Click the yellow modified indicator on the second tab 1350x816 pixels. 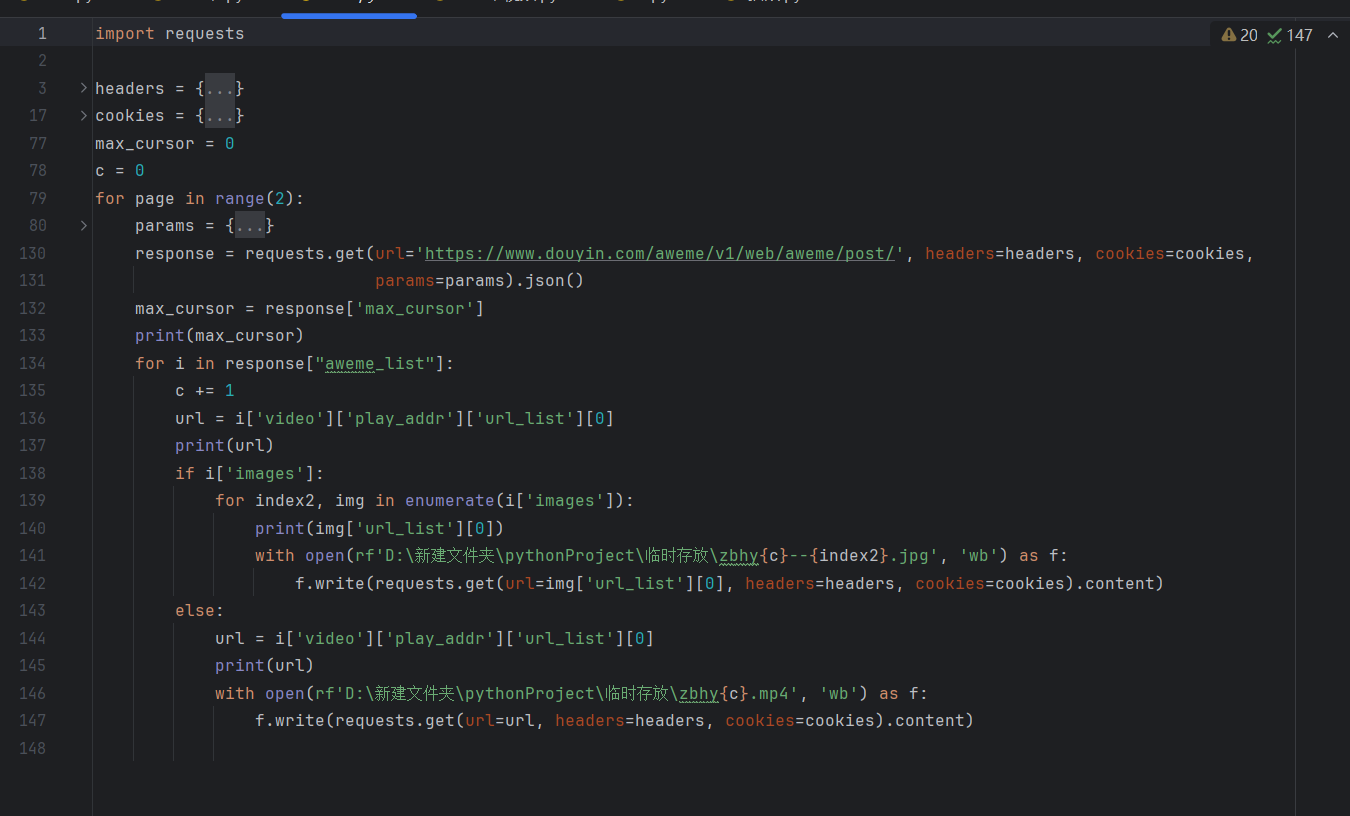(x=157, y=3)
